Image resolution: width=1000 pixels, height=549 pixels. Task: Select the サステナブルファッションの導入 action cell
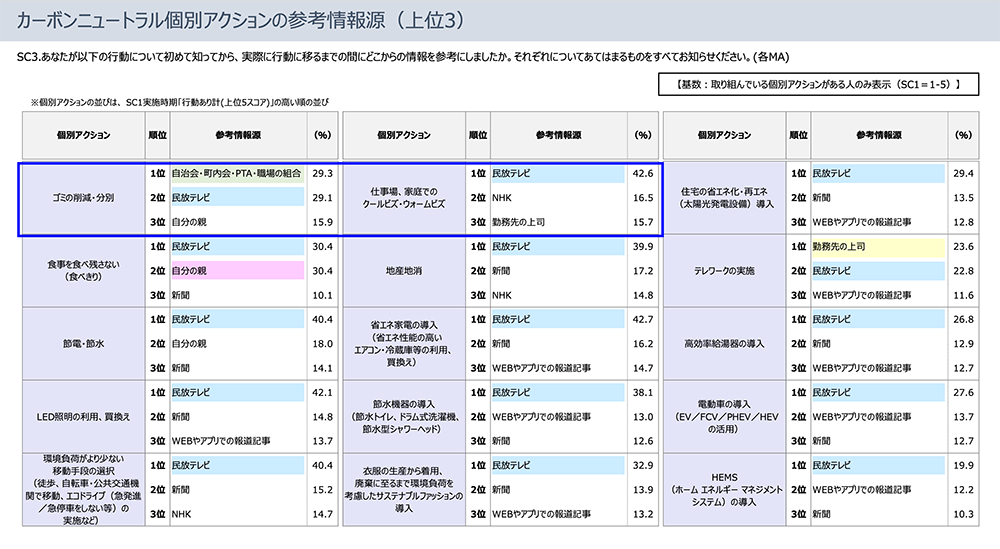click(x=404, y=490)
